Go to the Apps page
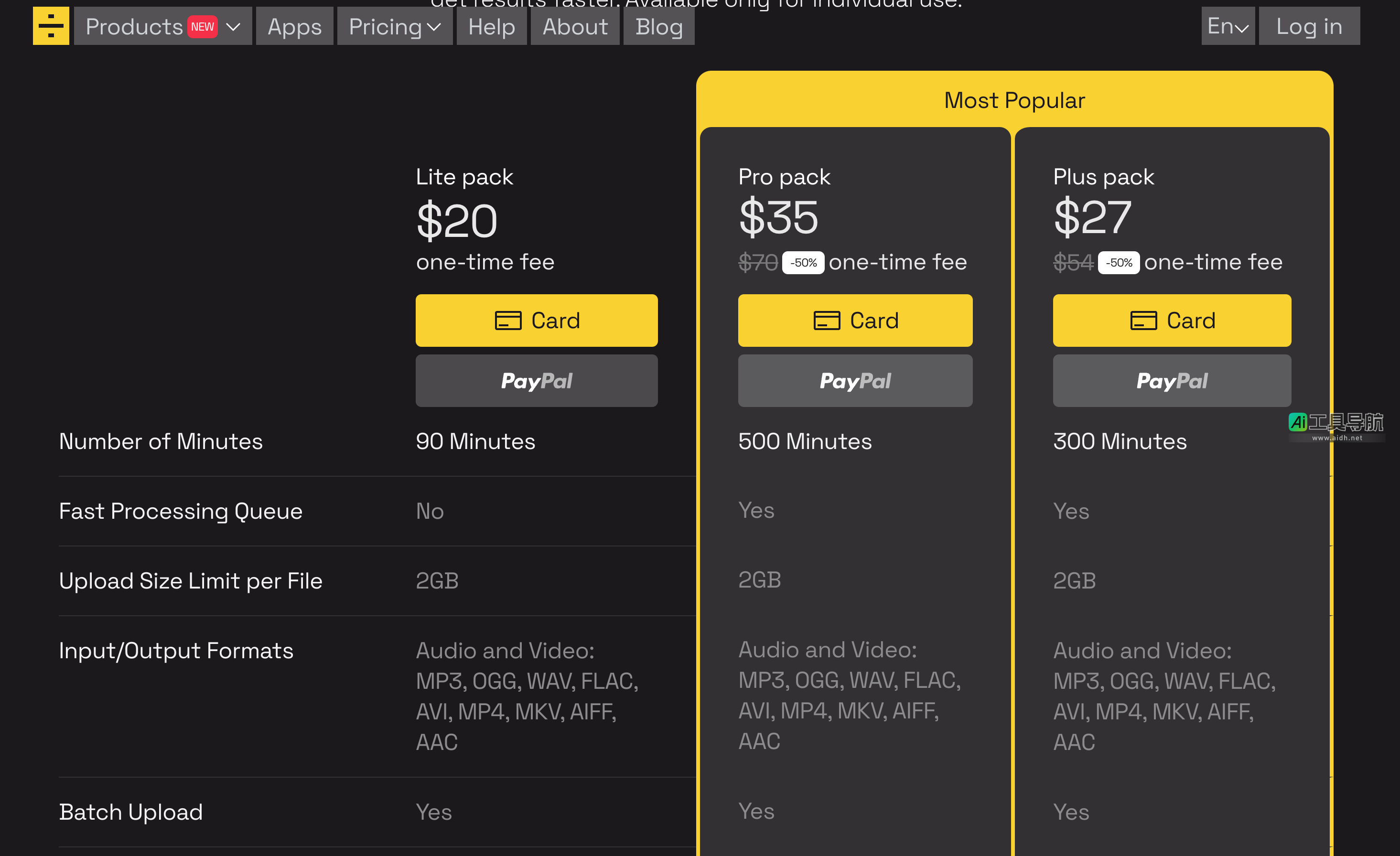1400x856 pixels. (x=294, y=27)
